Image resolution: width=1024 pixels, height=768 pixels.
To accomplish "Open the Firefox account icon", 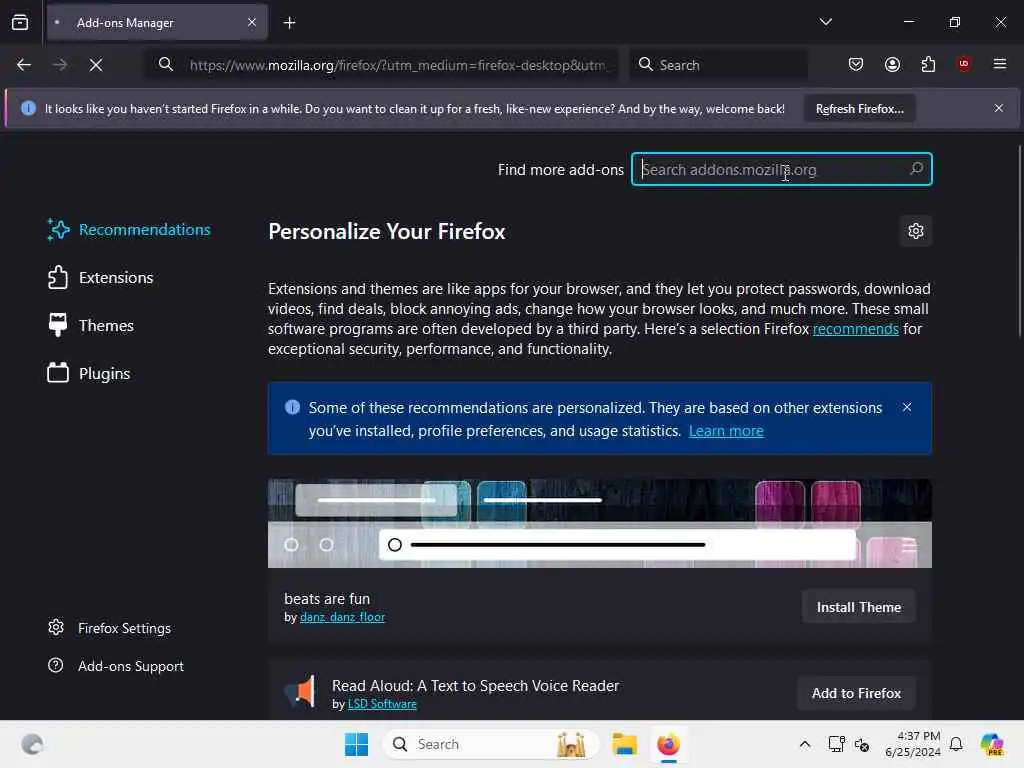I will (x=892, y=64).
